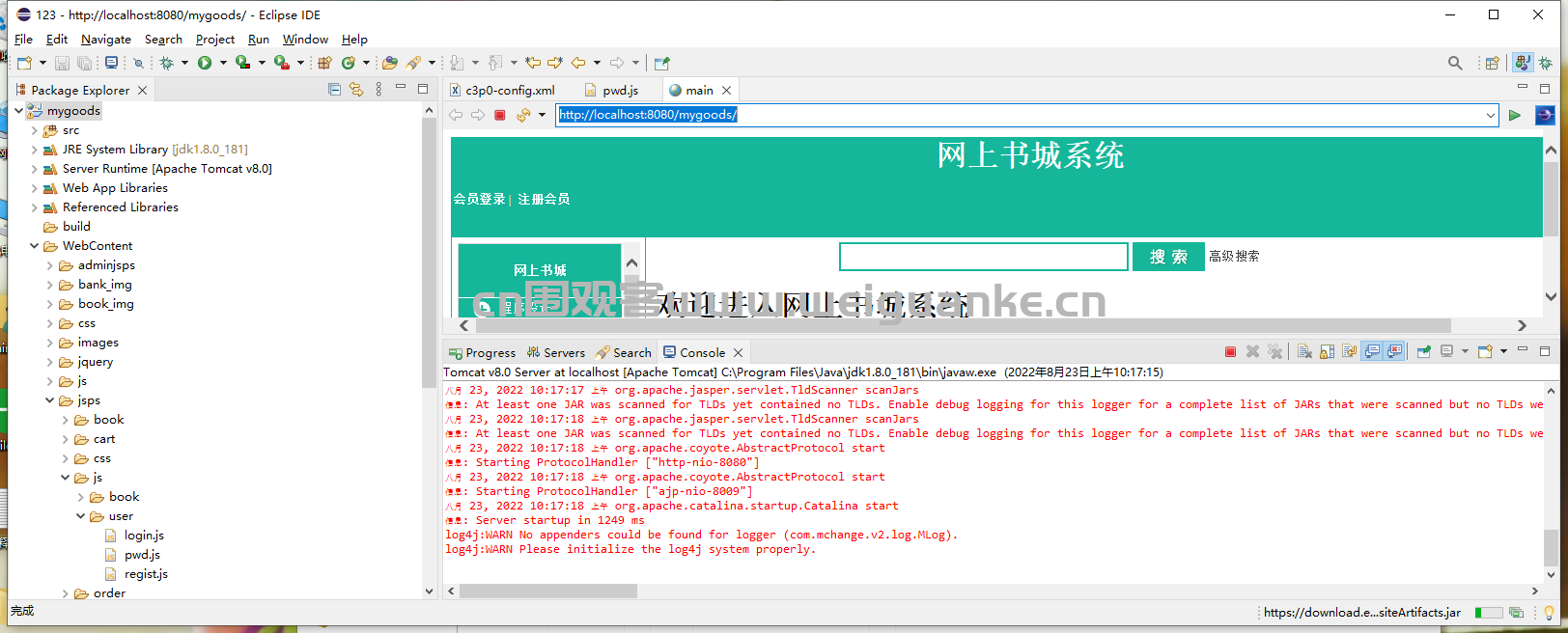Toggle the Debug perspective button
1568x633 pixels.
coord(1545,63)
